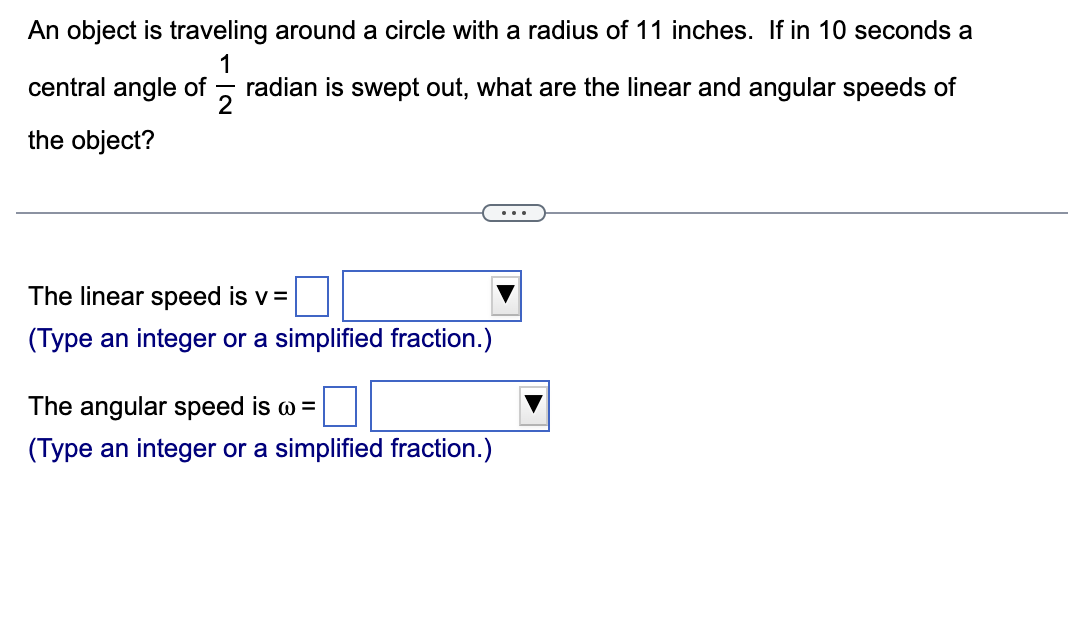Select the unit selector field next to the ω answer
The height and width of the screenshot is (628, 1078).
click(x=458, y=405)
